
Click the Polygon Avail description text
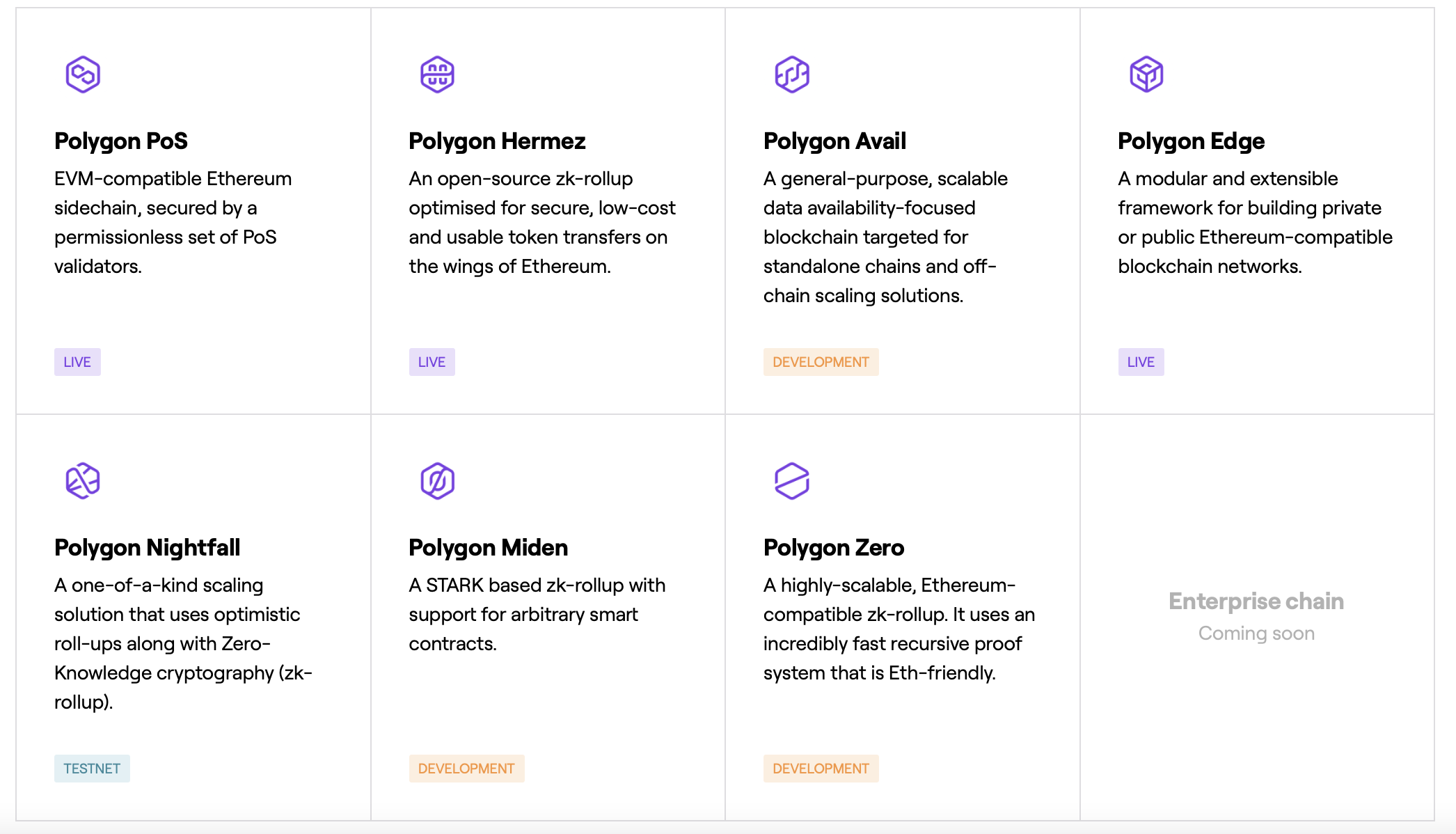(885, 237)
